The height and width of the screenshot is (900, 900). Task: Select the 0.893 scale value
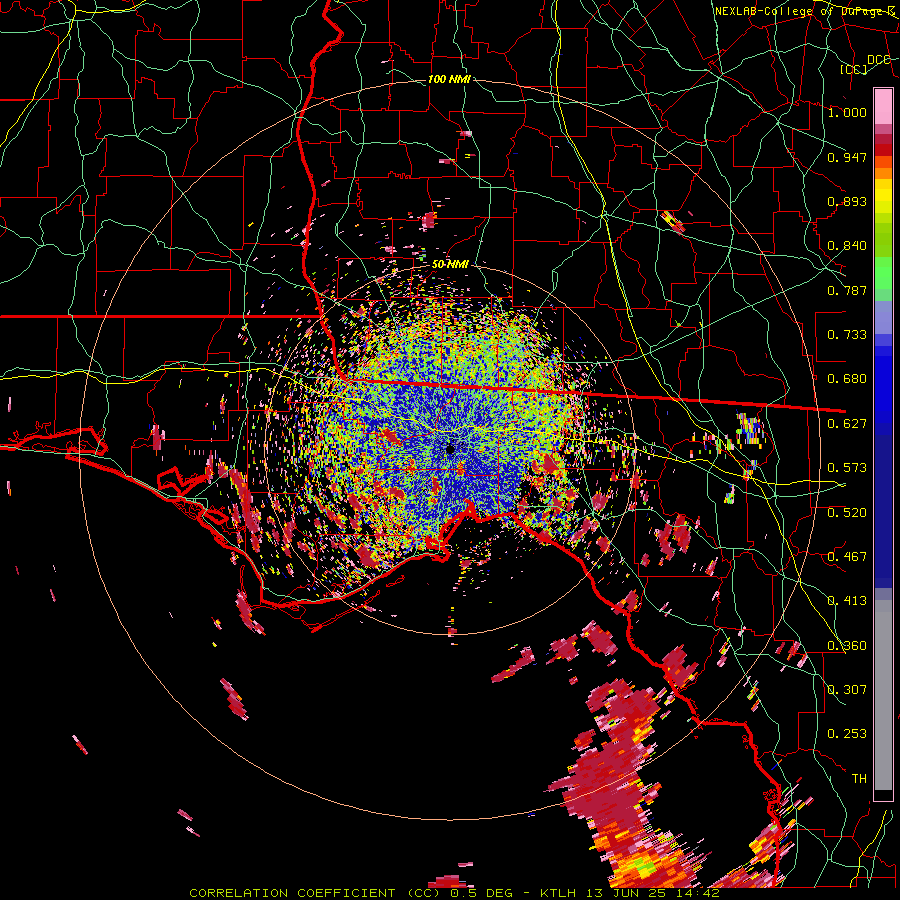[847, 201]
